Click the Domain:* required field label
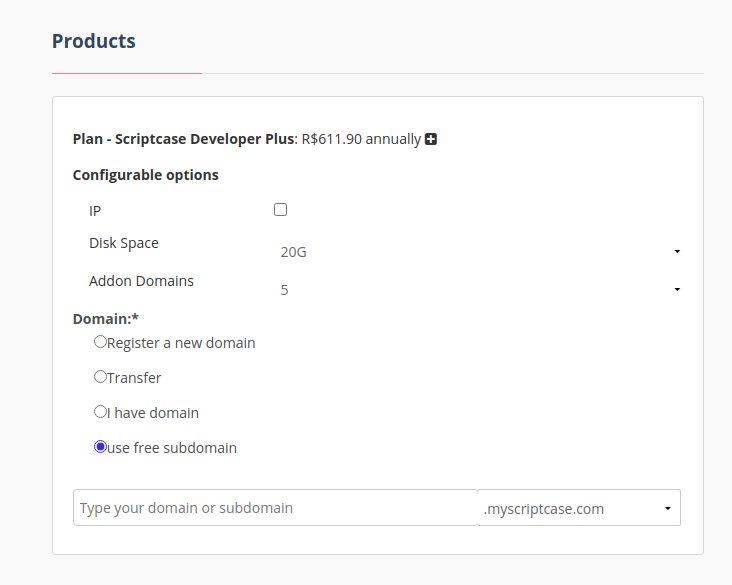This screenshot has width=732, height=585. (105, 318)
